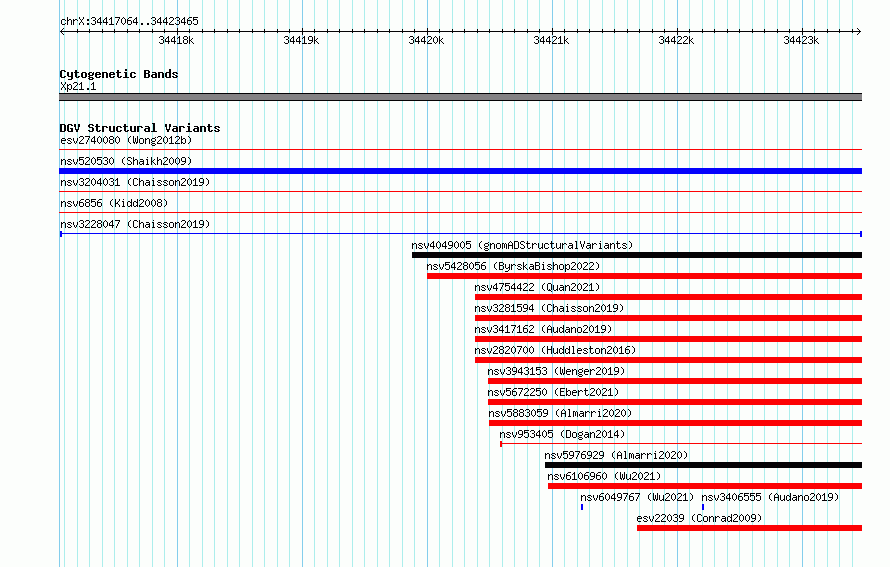Viewport: 890px width, 567px height.
Task: Select the red nsv4754422 Quan2021 bar
Action: click(x=669, y=297)
